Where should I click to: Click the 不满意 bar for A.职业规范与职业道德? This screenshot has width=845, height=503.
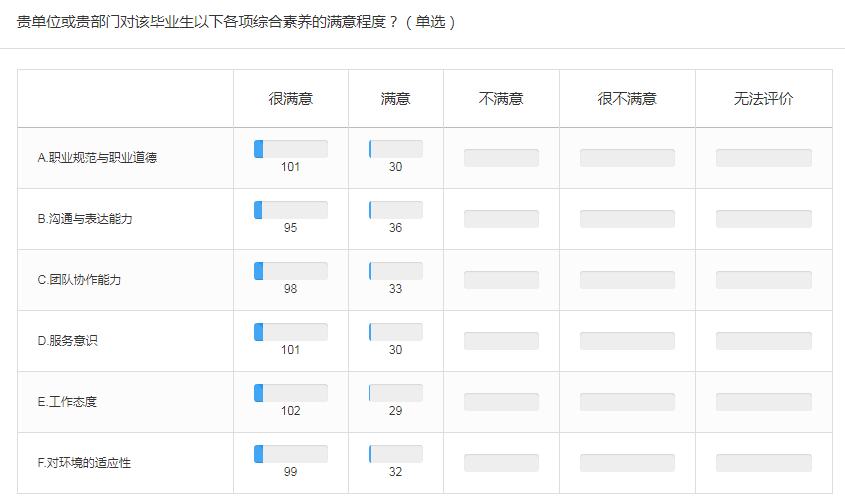(x=501, y=158)
